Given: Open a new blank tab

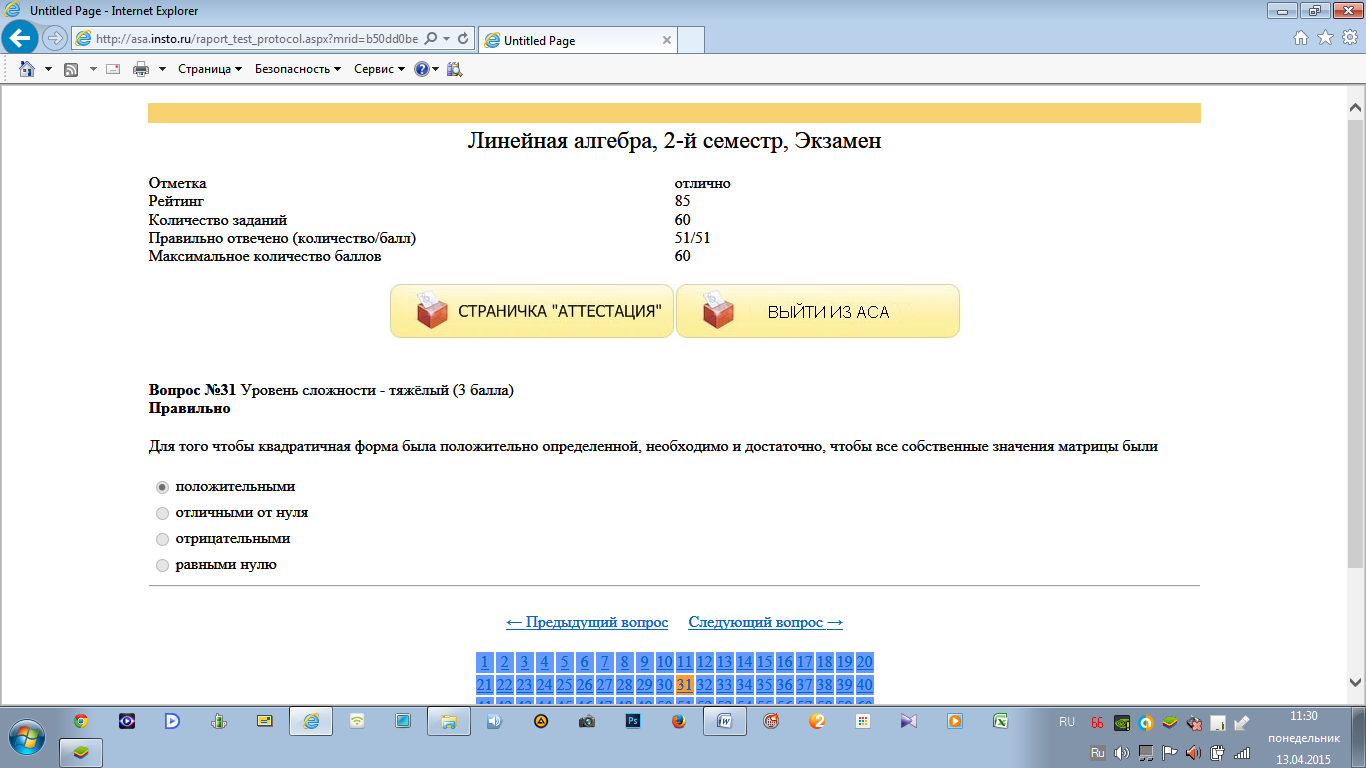Looking at the screenshot, I should click(x=691, y=40).
